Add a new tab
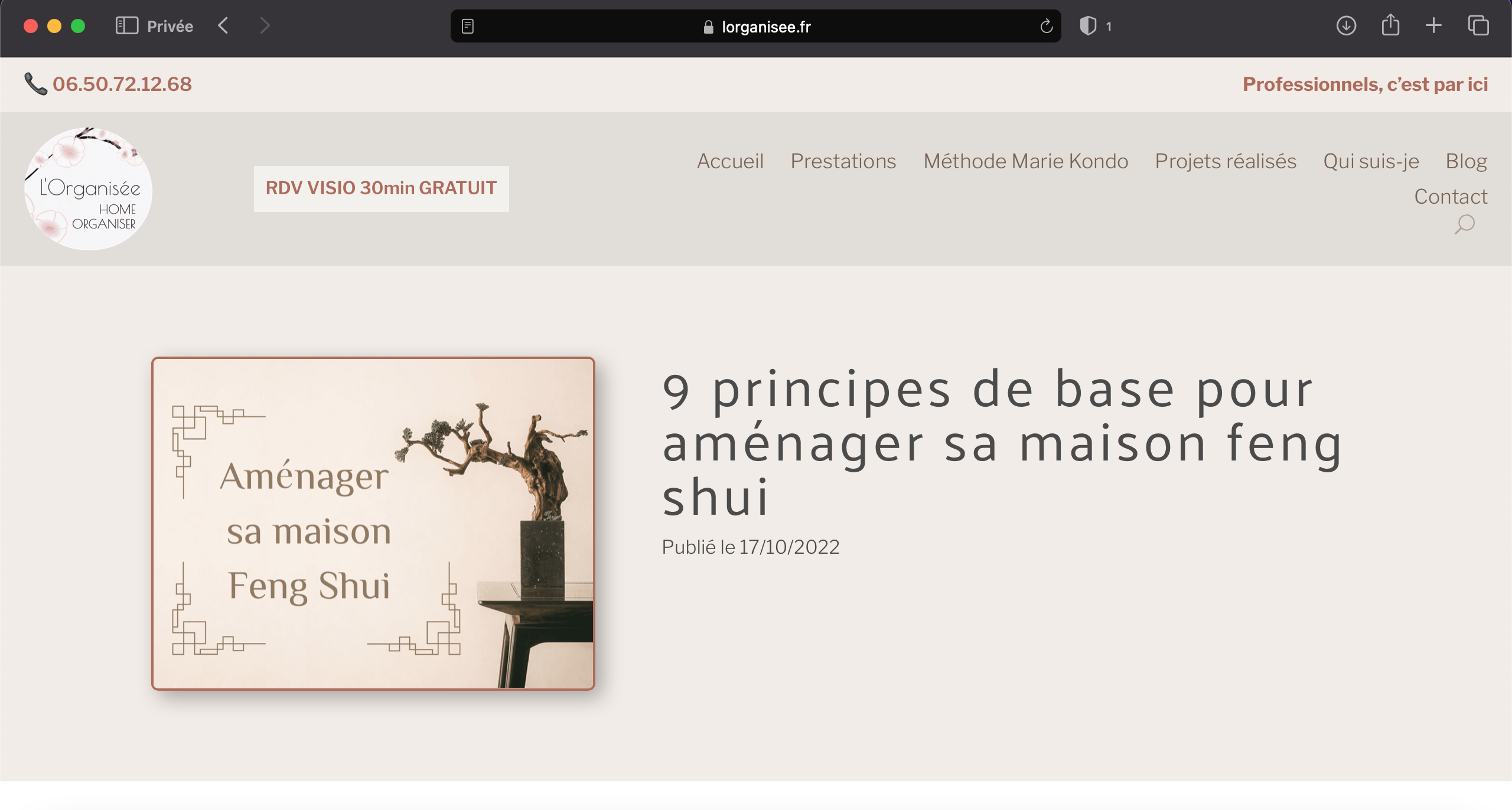Screen dimensions: 1512x810 pyautogui.click(x=1433, y=25)
